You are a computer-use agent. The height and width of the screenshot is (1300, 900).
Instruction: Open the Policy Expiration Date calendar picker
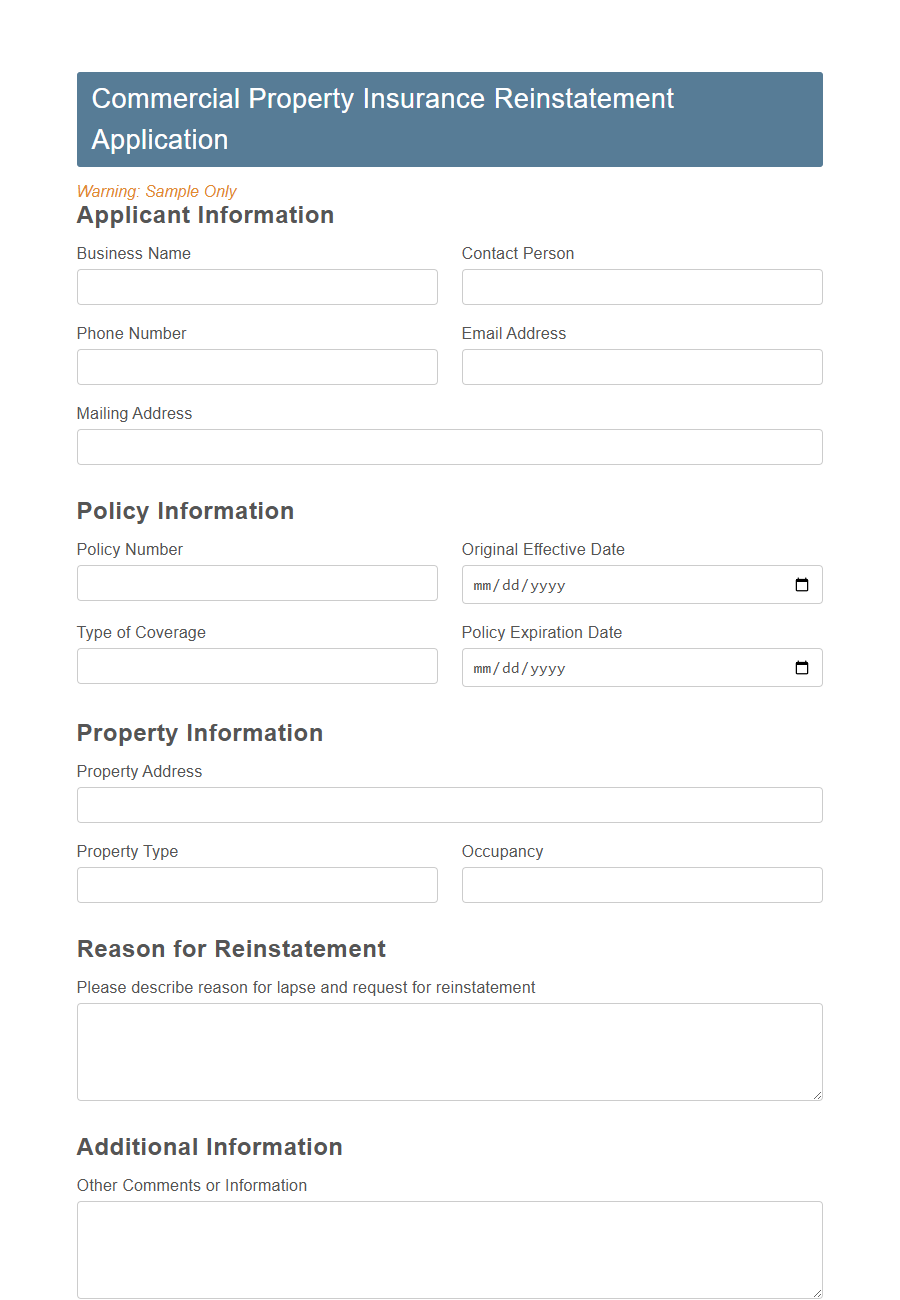tap(801, 667)
